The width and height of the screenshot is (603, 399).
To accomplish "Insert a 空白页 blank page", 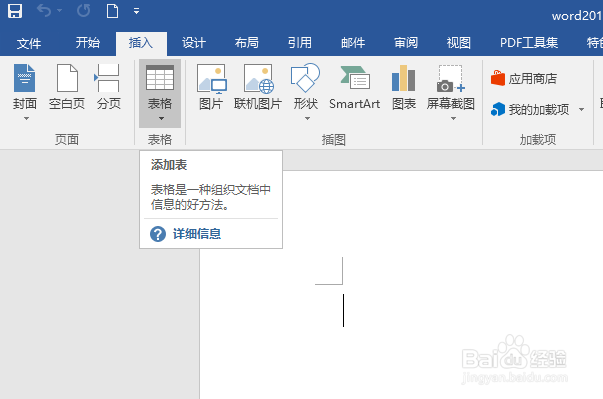I will [67, 87].
